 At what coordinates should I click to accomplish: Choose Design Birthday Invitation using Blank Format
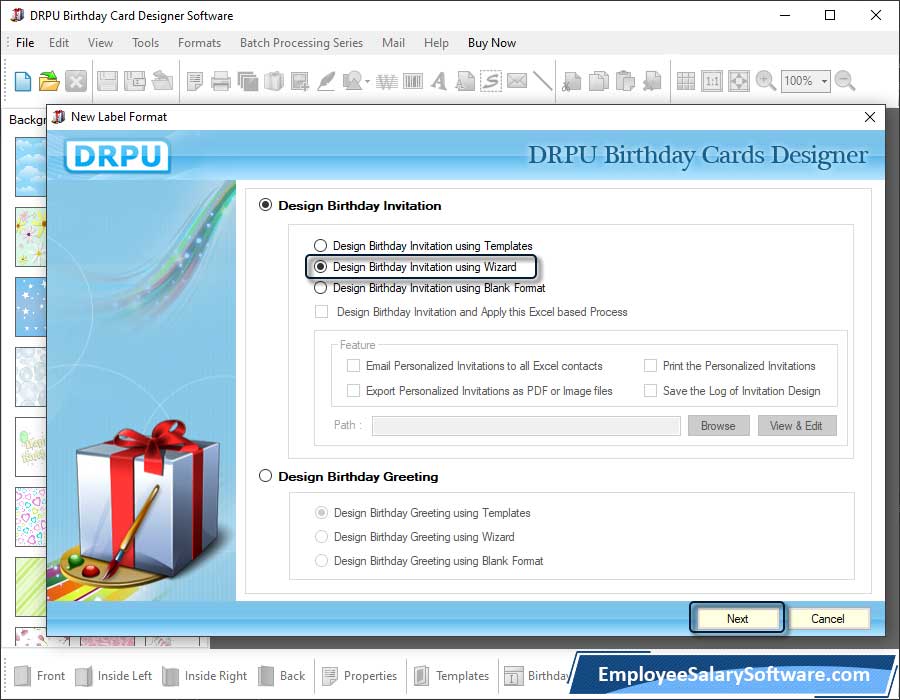(x=320, y=288)
